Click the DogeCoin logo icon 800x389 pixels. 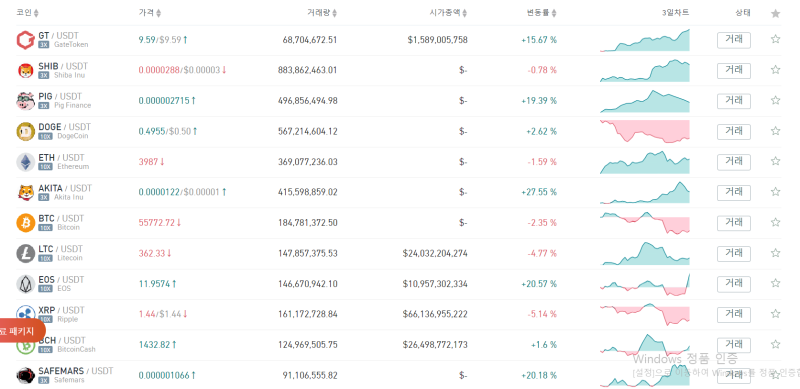pyautogui.click(x=26, y=131)
